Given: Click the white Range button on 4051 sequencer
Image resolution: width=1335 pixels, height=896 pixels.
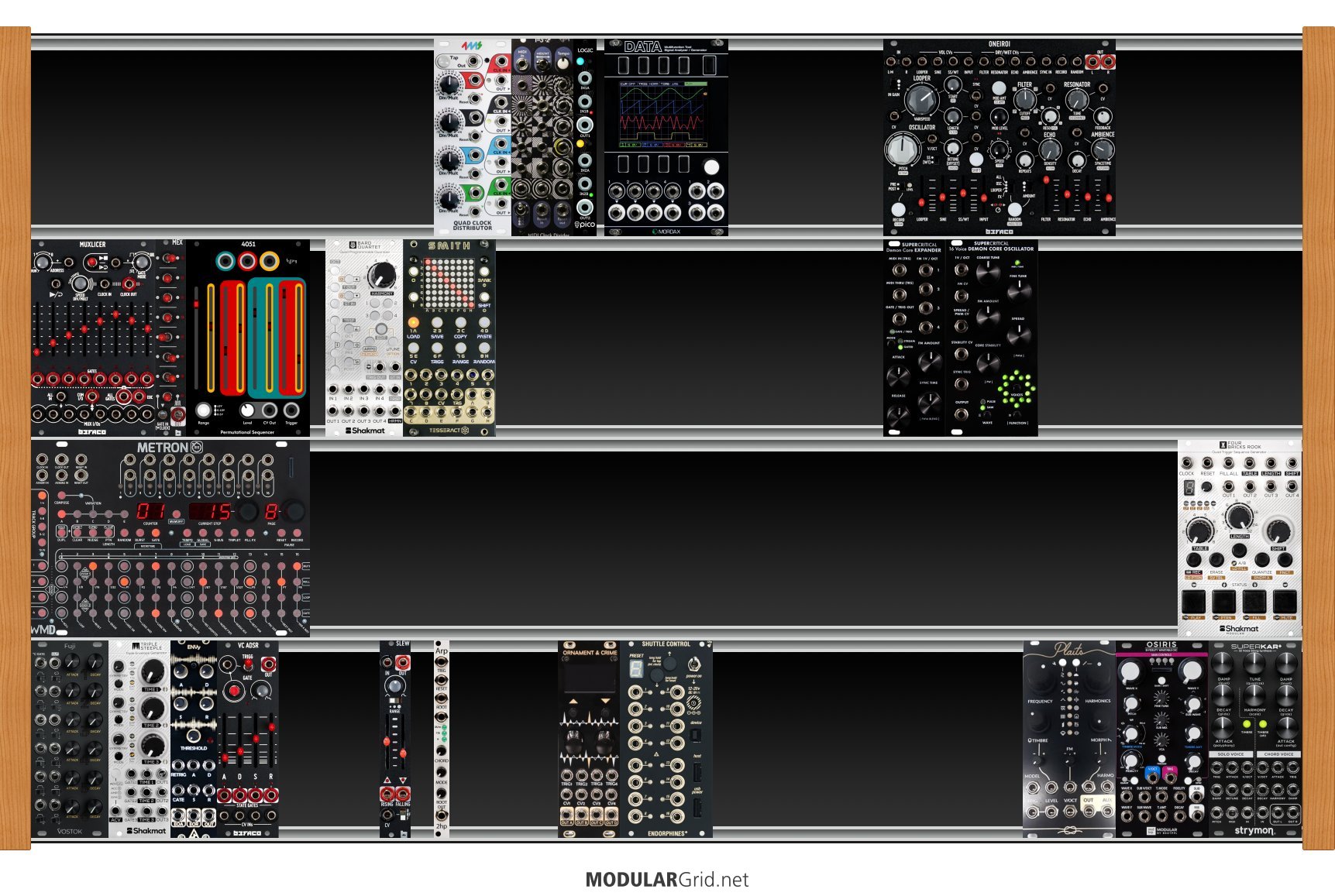Looking at the screenshot, I should tap(203, 410).
